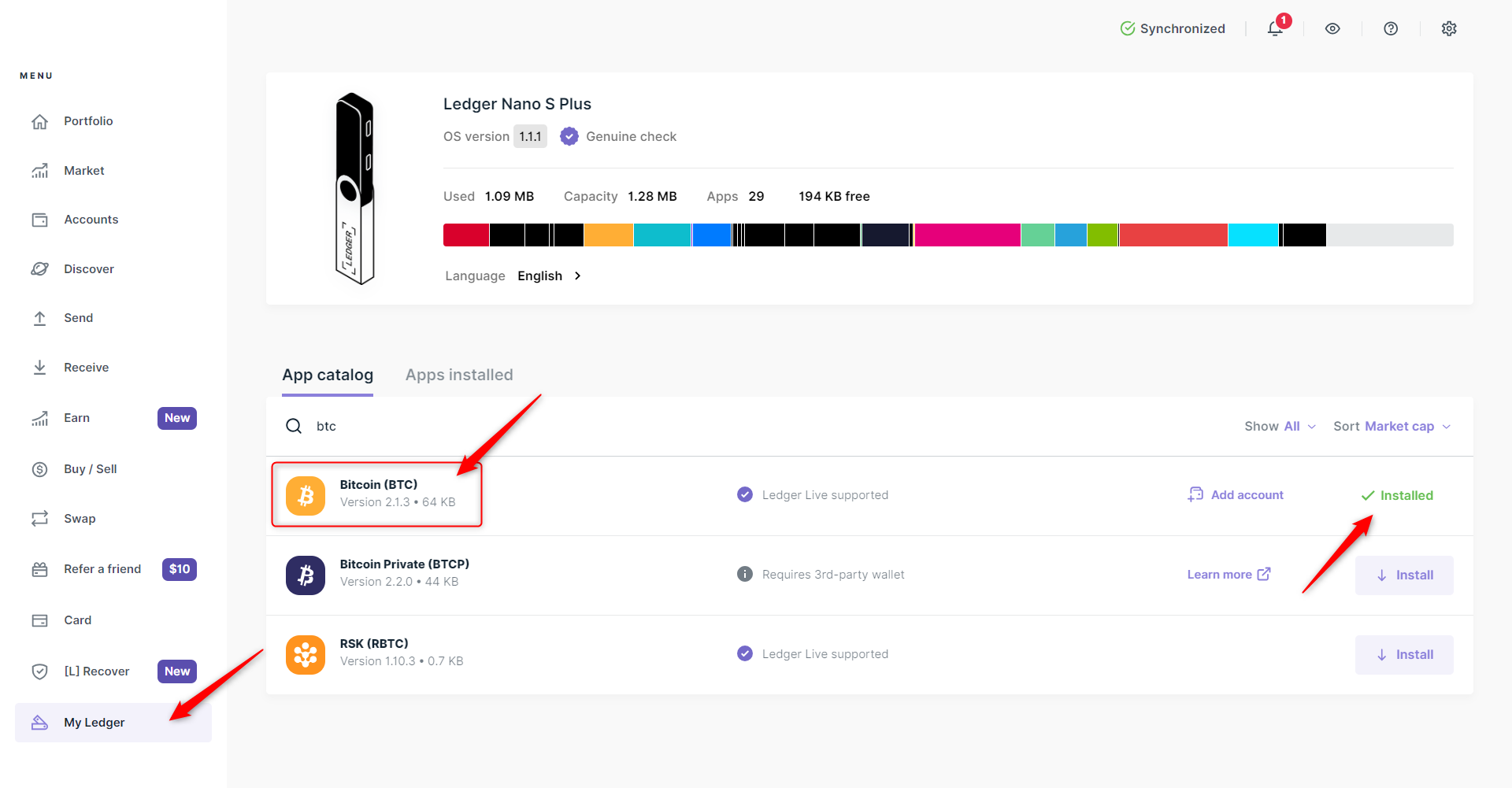1512x788 pixels.
Task: Open settings gear icon
Action: (1449, 29)
